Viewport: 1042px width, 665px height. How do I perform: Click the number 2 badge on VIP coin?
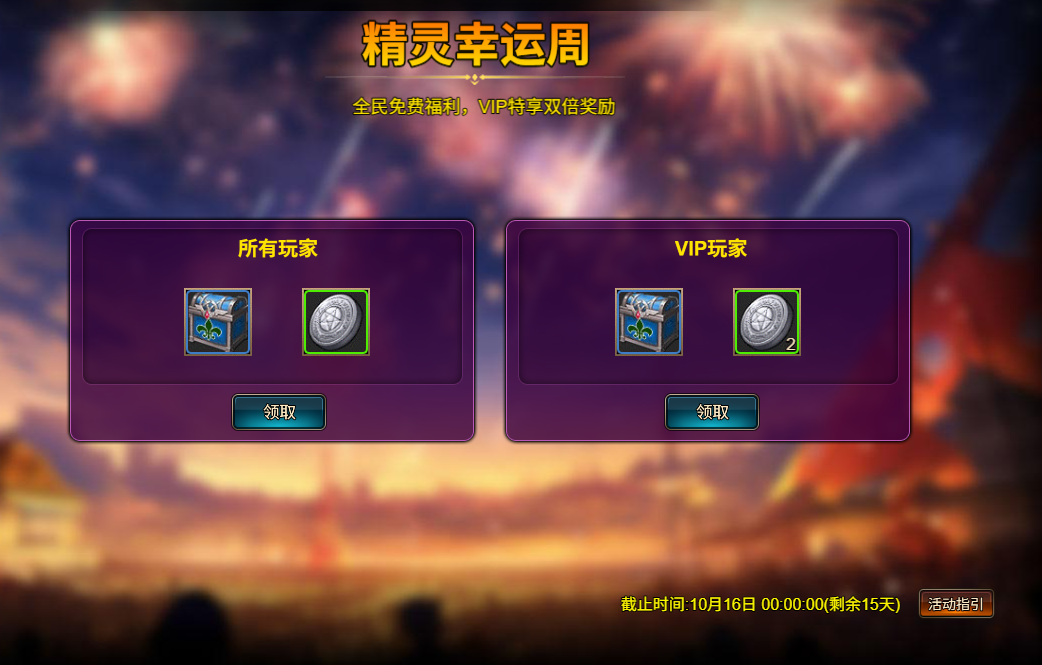coord(790,343)
